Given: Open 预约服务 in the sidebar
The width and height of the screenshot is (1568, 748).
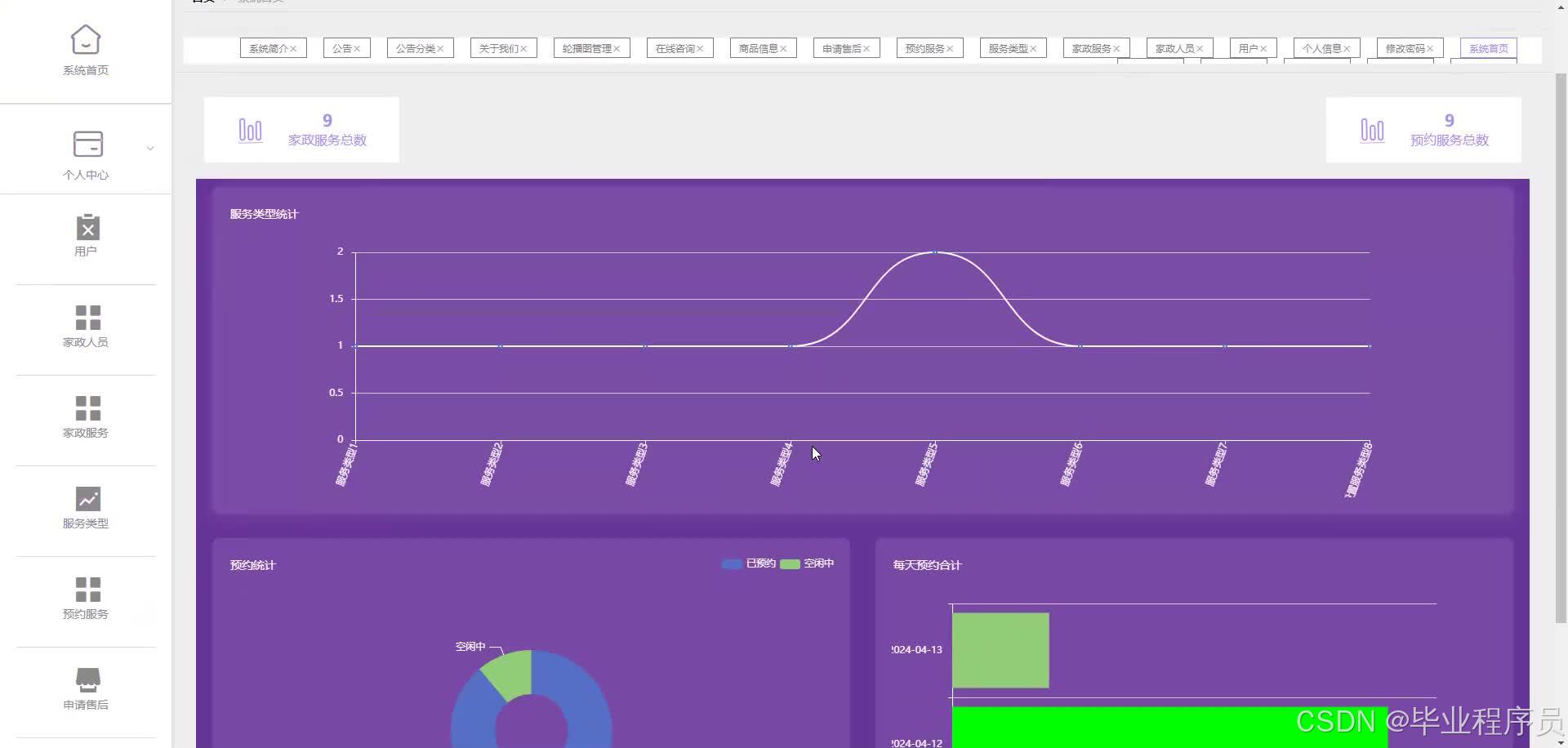Looking at the screenshot, I should pos(86,598).
